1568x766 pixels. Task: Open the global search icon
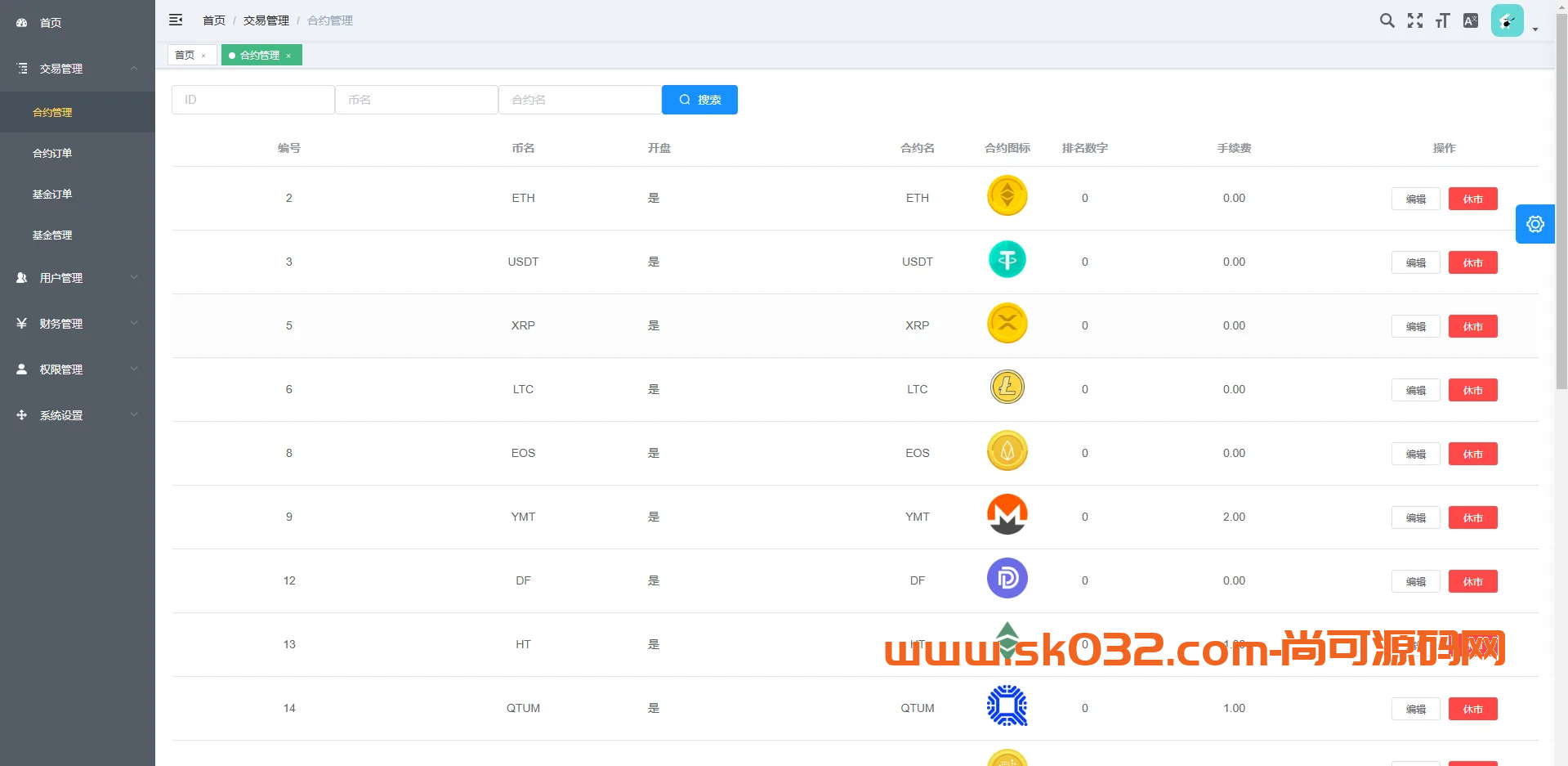click(x=1387, y=20)
